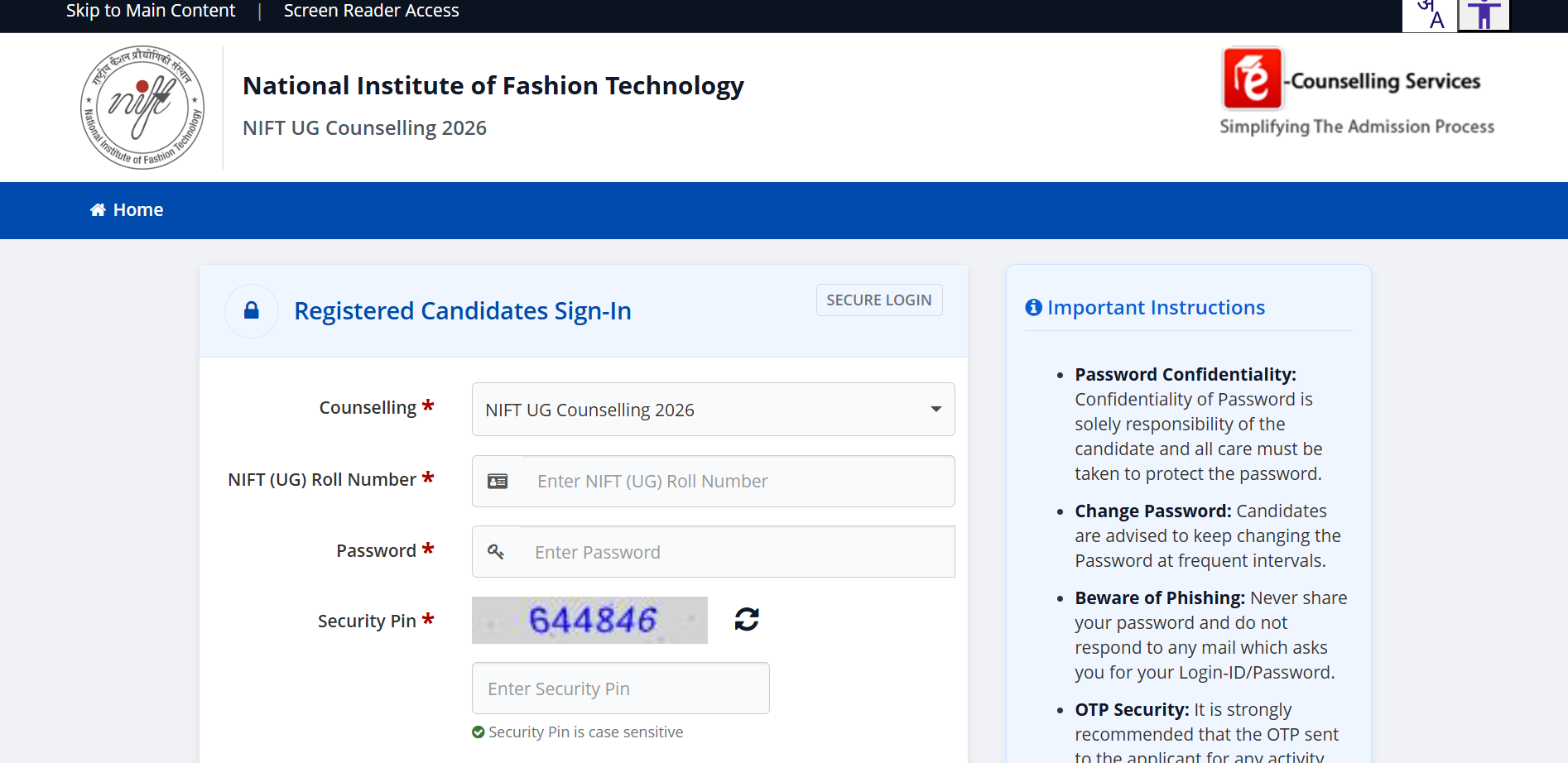
Task: Click the Important Instructions heading
Action: pyautogui.click(x=1156, y=308)
